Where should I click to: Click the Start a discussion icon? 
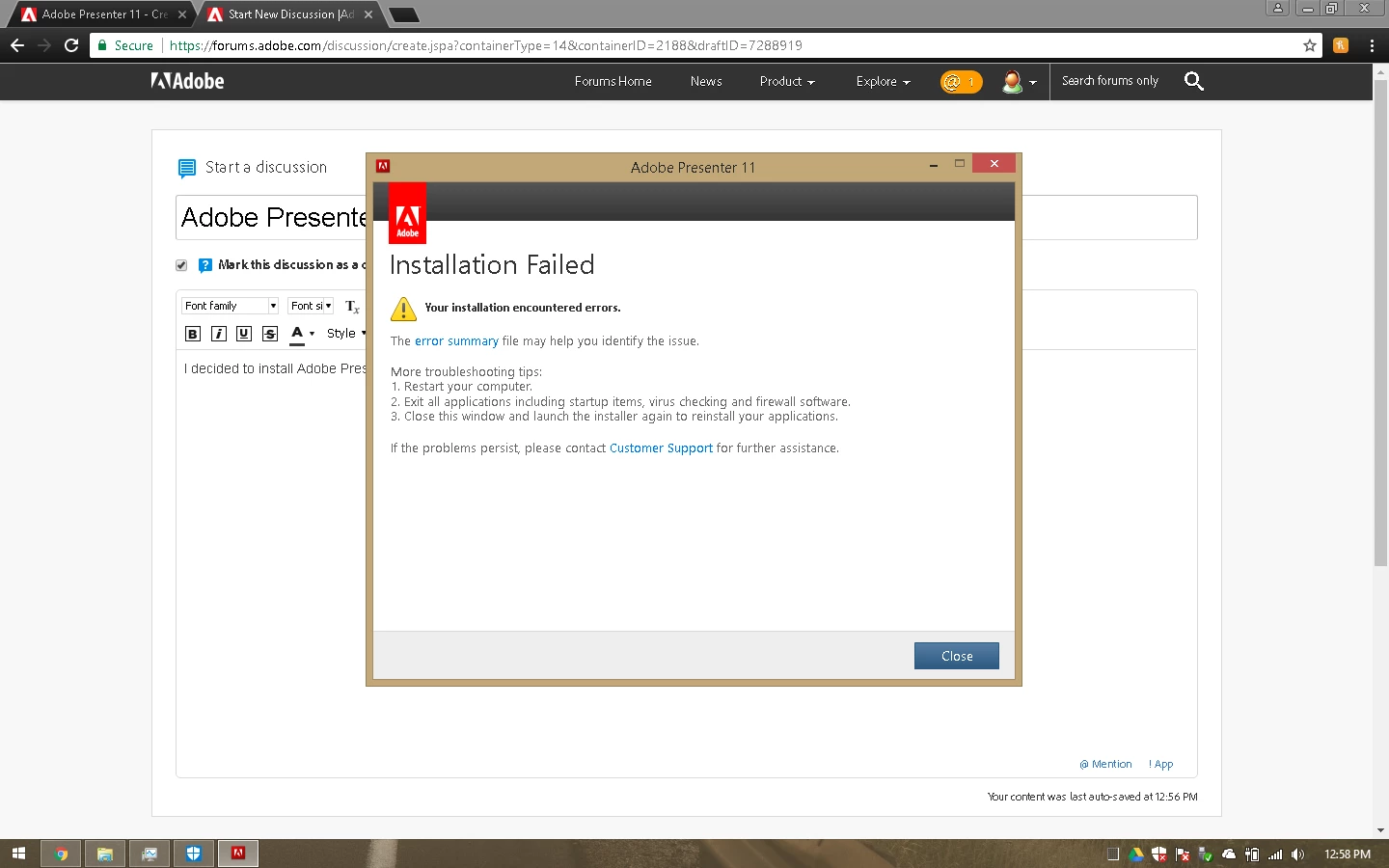[x=187, y=169]
